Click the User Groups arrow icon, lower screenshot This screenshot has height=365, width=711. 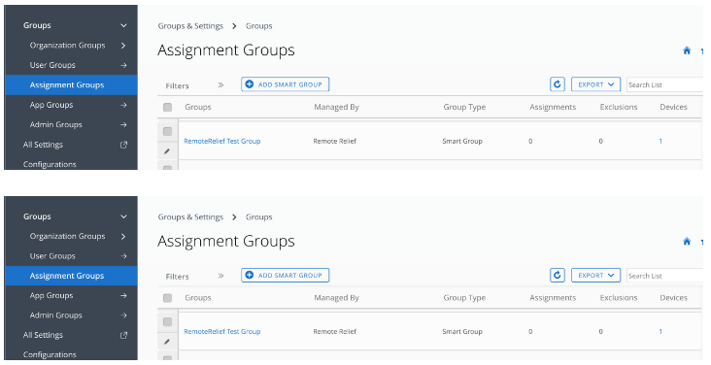(x=123, y=256)
